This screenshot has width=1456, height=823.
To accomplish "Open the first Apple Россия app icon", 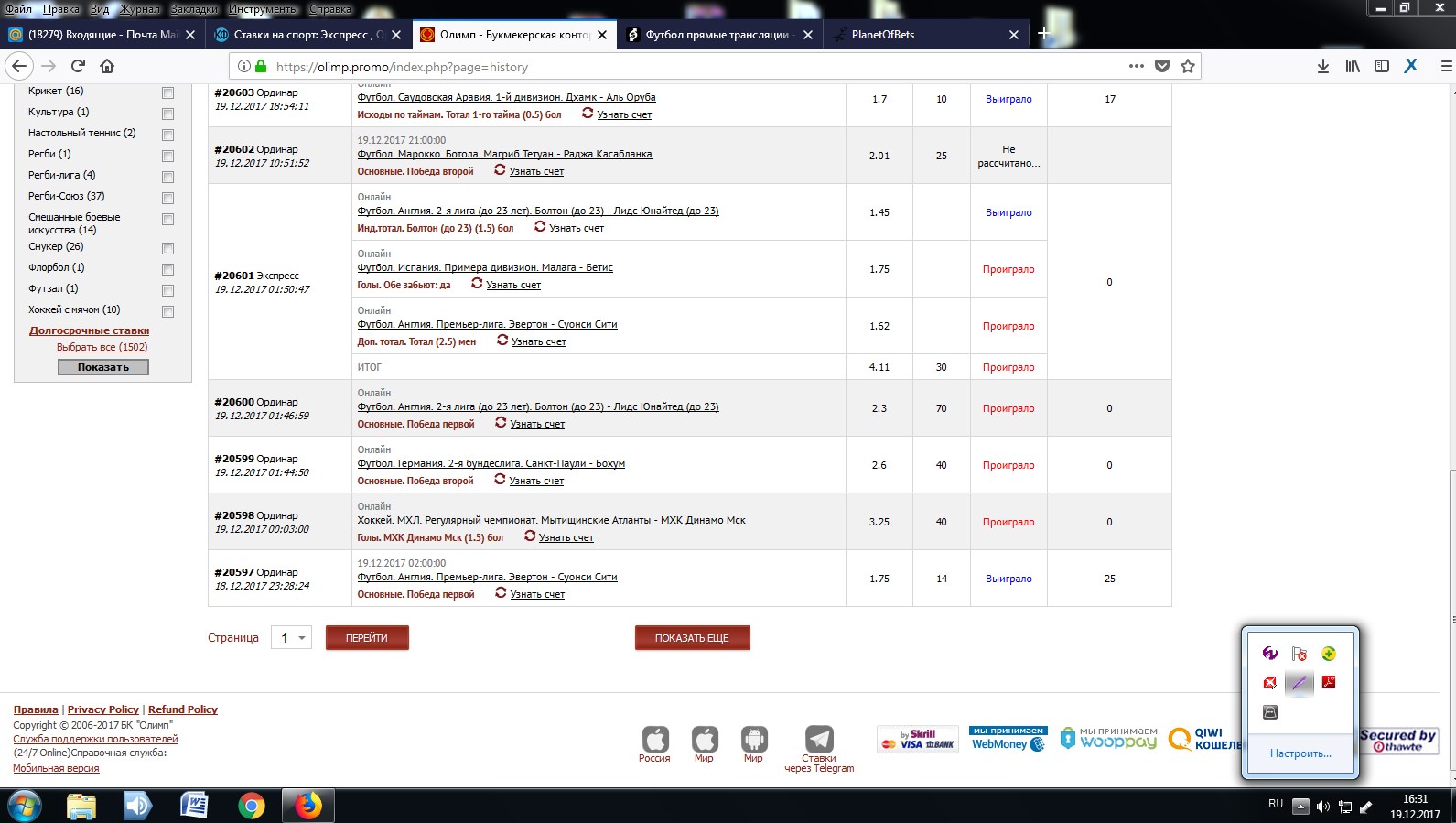I will tap(655, 739).
